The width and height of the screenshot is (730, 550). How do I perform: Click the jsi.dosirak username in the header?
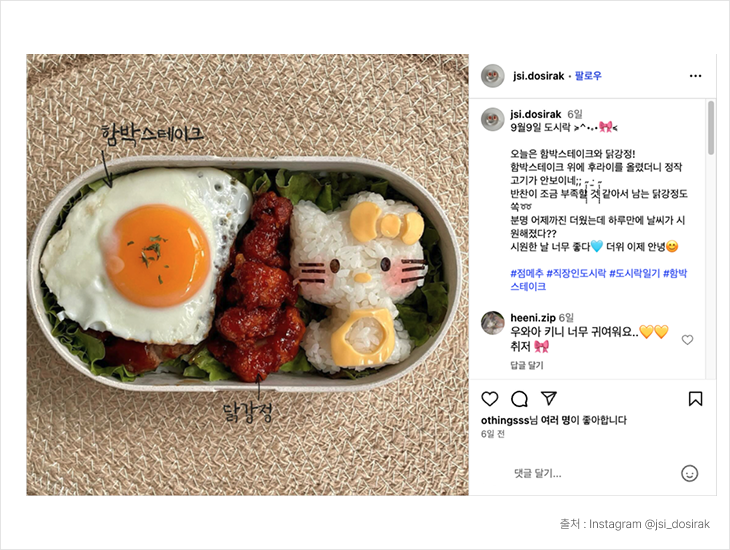click(538, 76)
